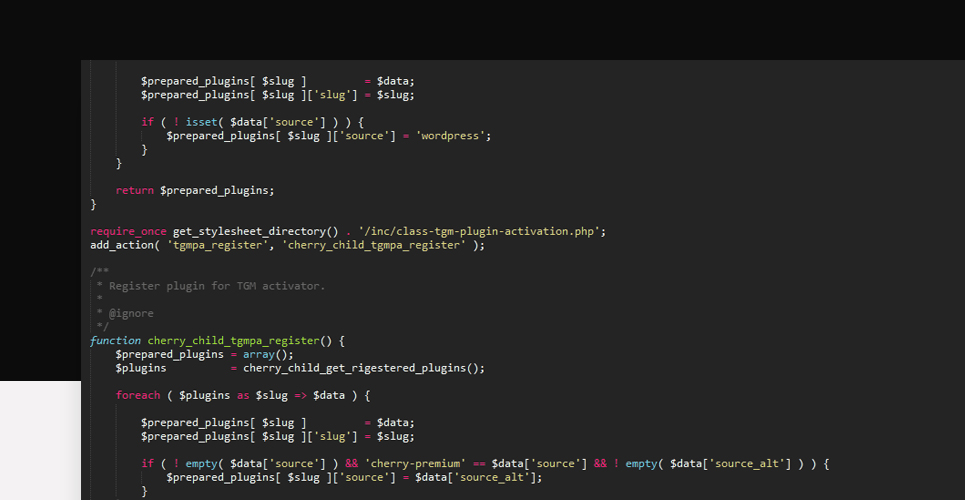Click the line assigning $data['source_alt']
Image resolution: width=965 pixels, height=500 pixels.
coord(354,477)
